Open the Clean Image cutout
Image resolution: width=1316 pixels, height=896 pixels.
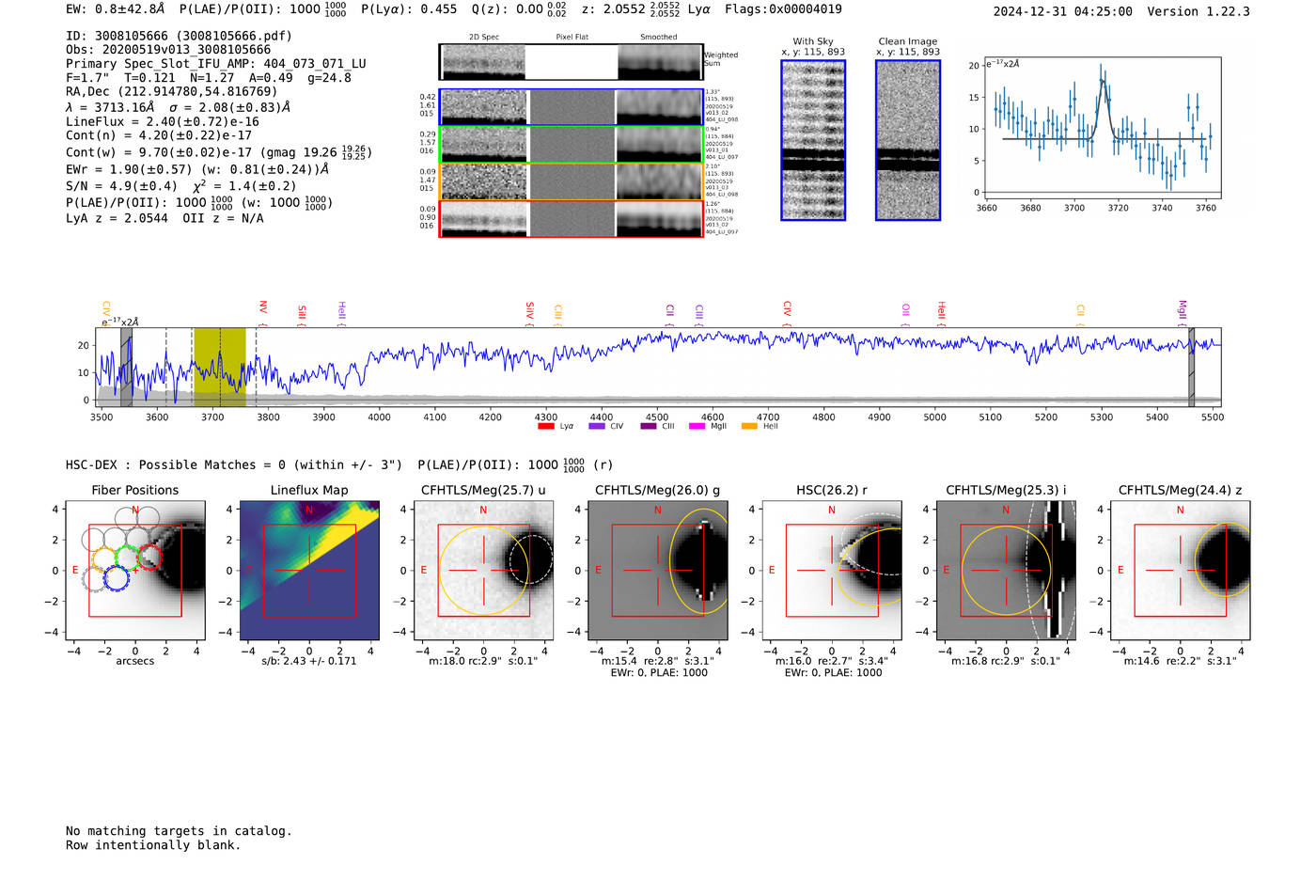pos(908,140)
